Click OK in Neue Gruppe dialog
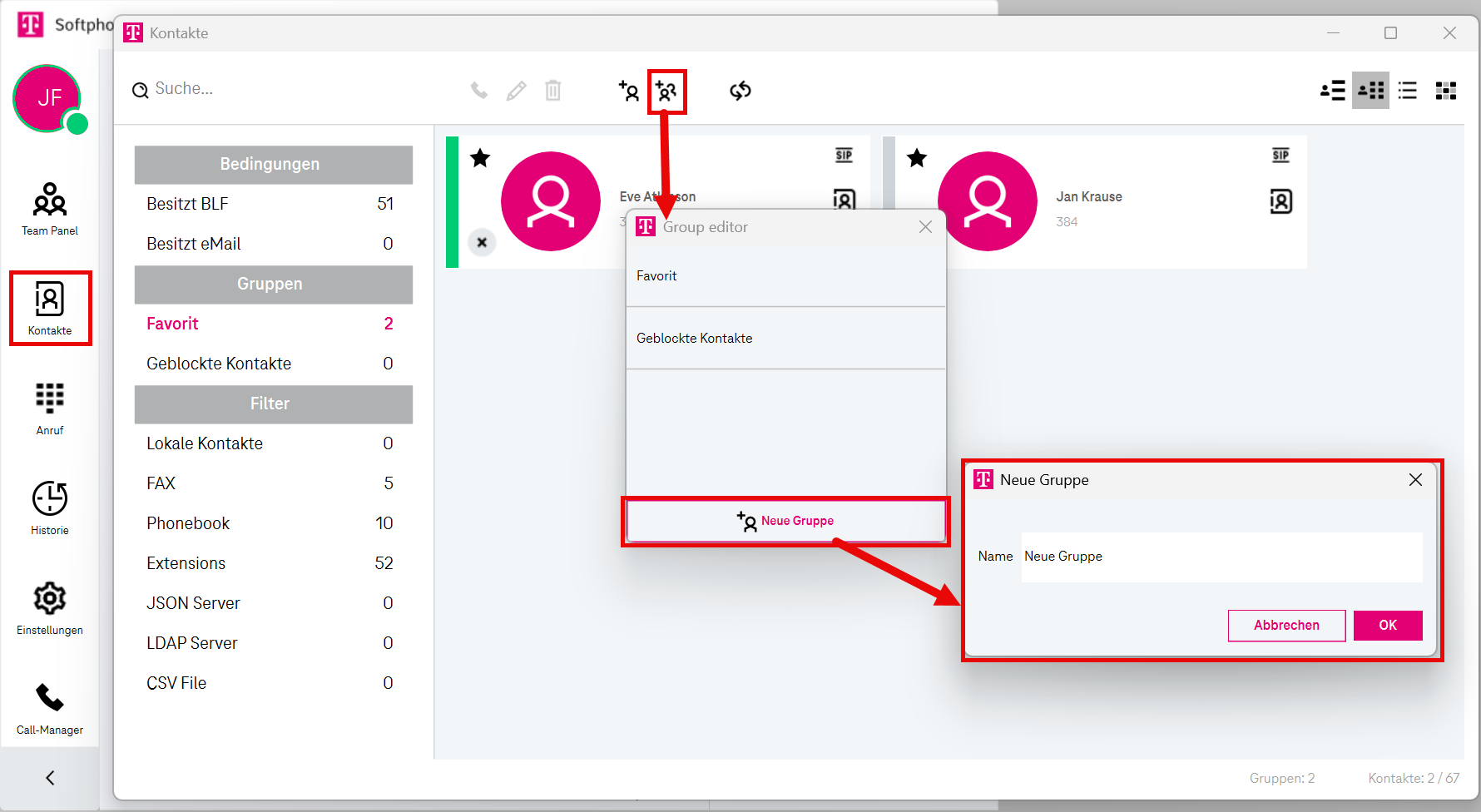The image size is (1481, 812). click(x=1387, y=626)
